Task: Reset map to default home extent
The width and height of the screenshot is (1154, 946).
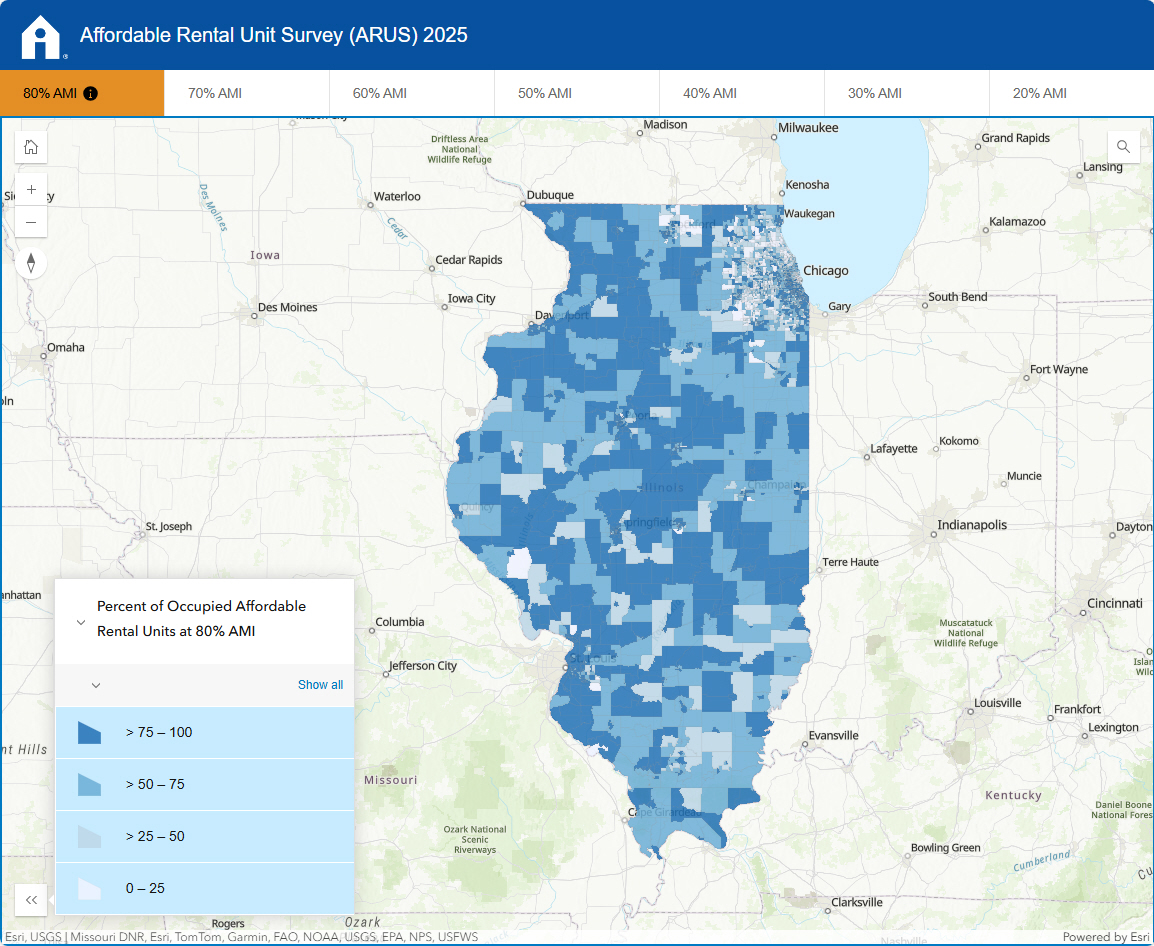Action: pyautogui.click(x=31, y=147)
